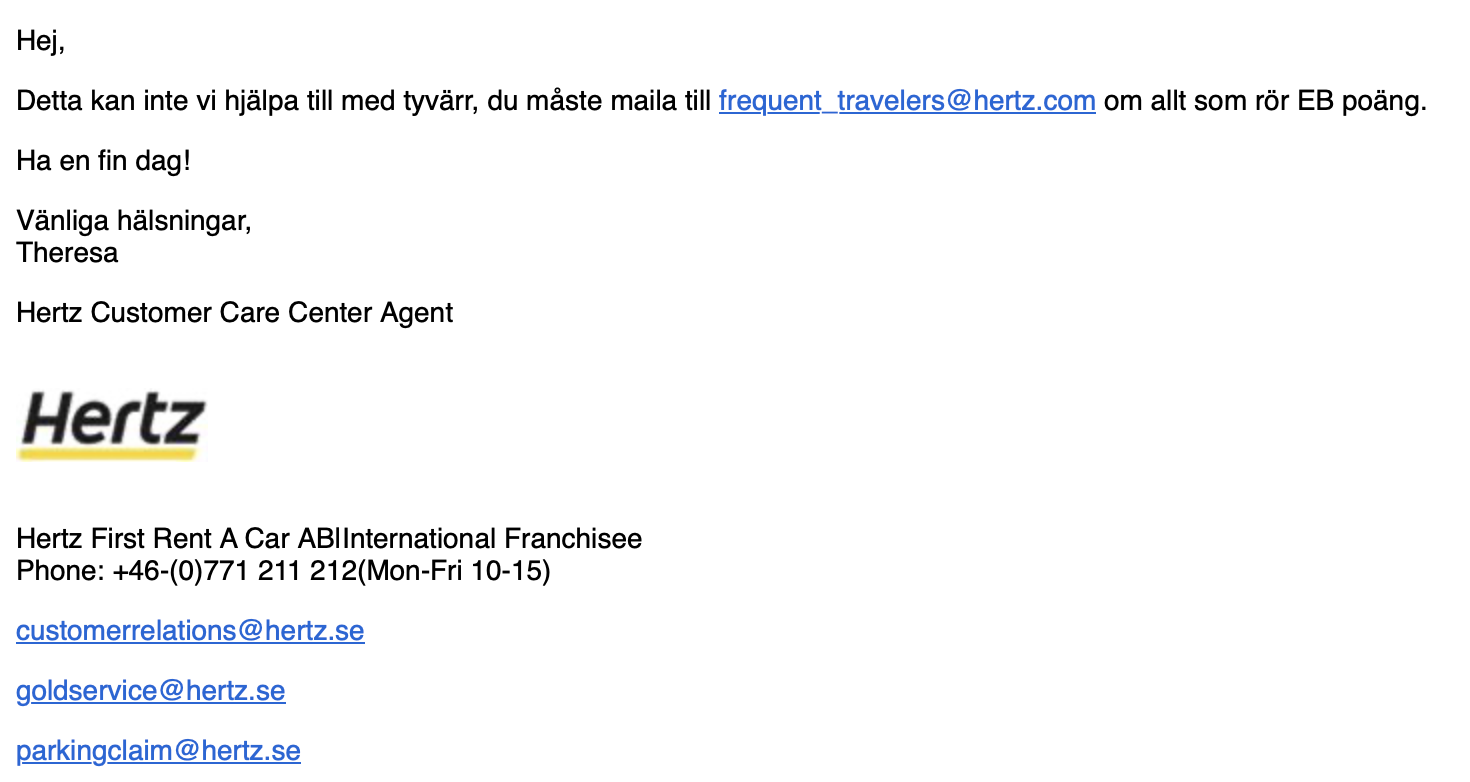Click the yellow bar under Hertz logo
Screen dimensions: 1470x782
107,454
